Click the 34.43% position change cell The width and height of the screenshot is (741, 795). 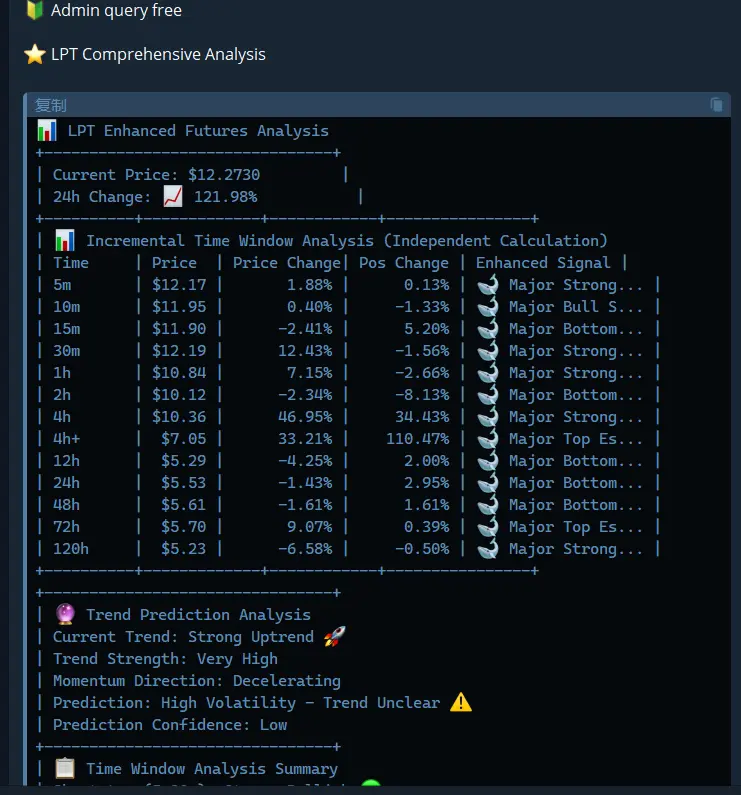(x=422, y=417)
